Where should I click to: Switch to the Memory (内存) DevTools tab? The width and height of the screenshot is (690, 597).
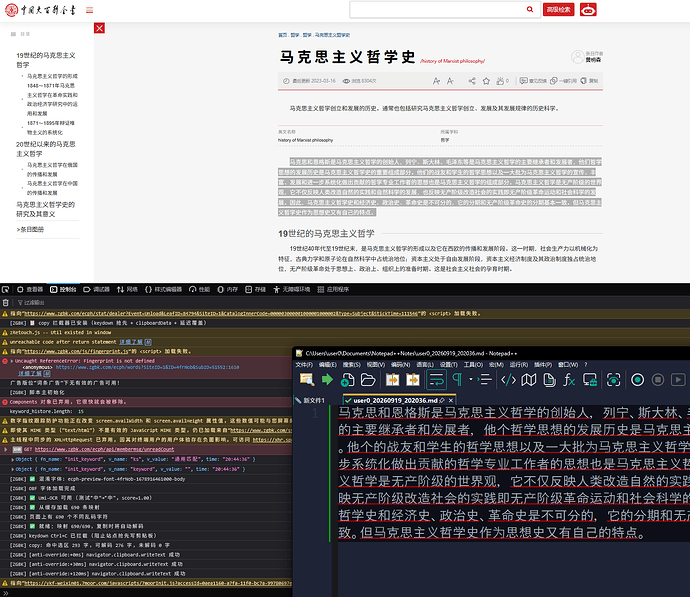point(228,289)
